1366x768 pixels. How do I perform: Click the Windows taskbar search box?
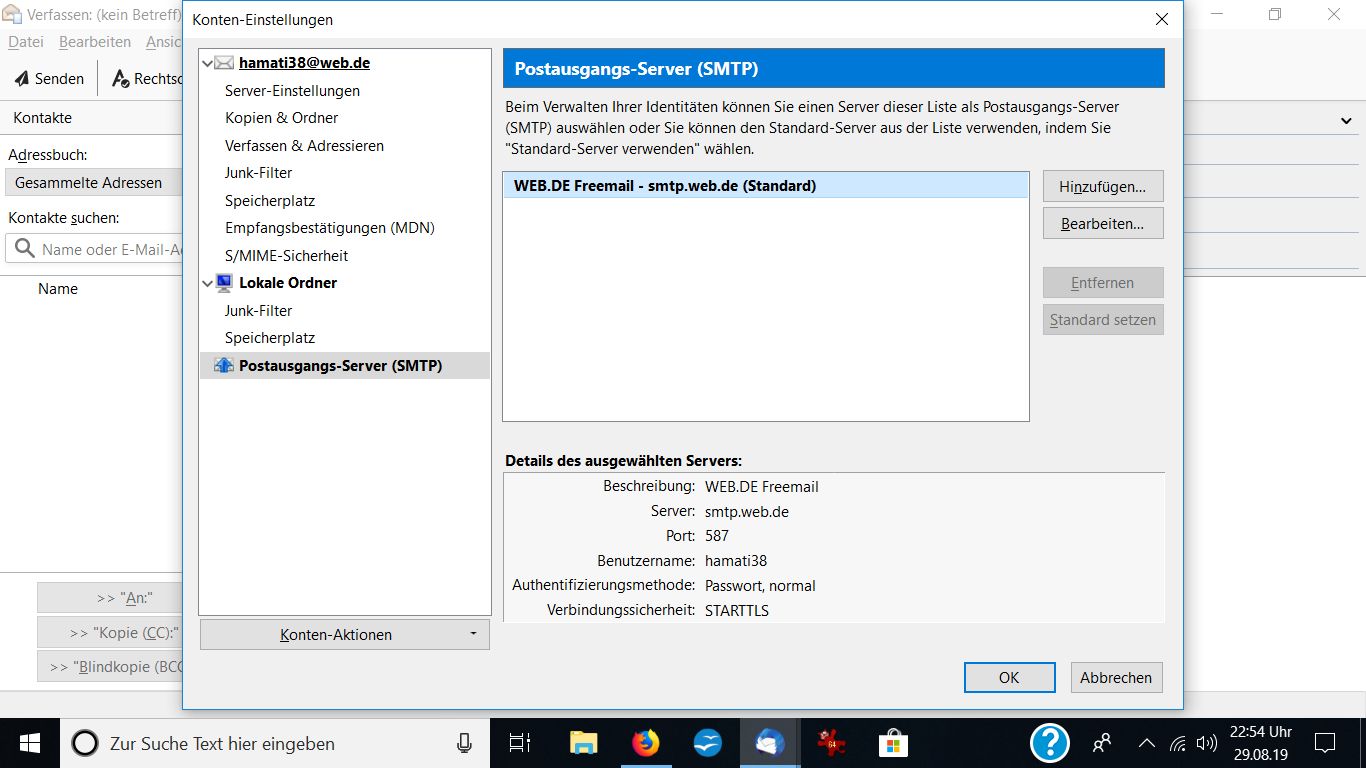(275, 743)
